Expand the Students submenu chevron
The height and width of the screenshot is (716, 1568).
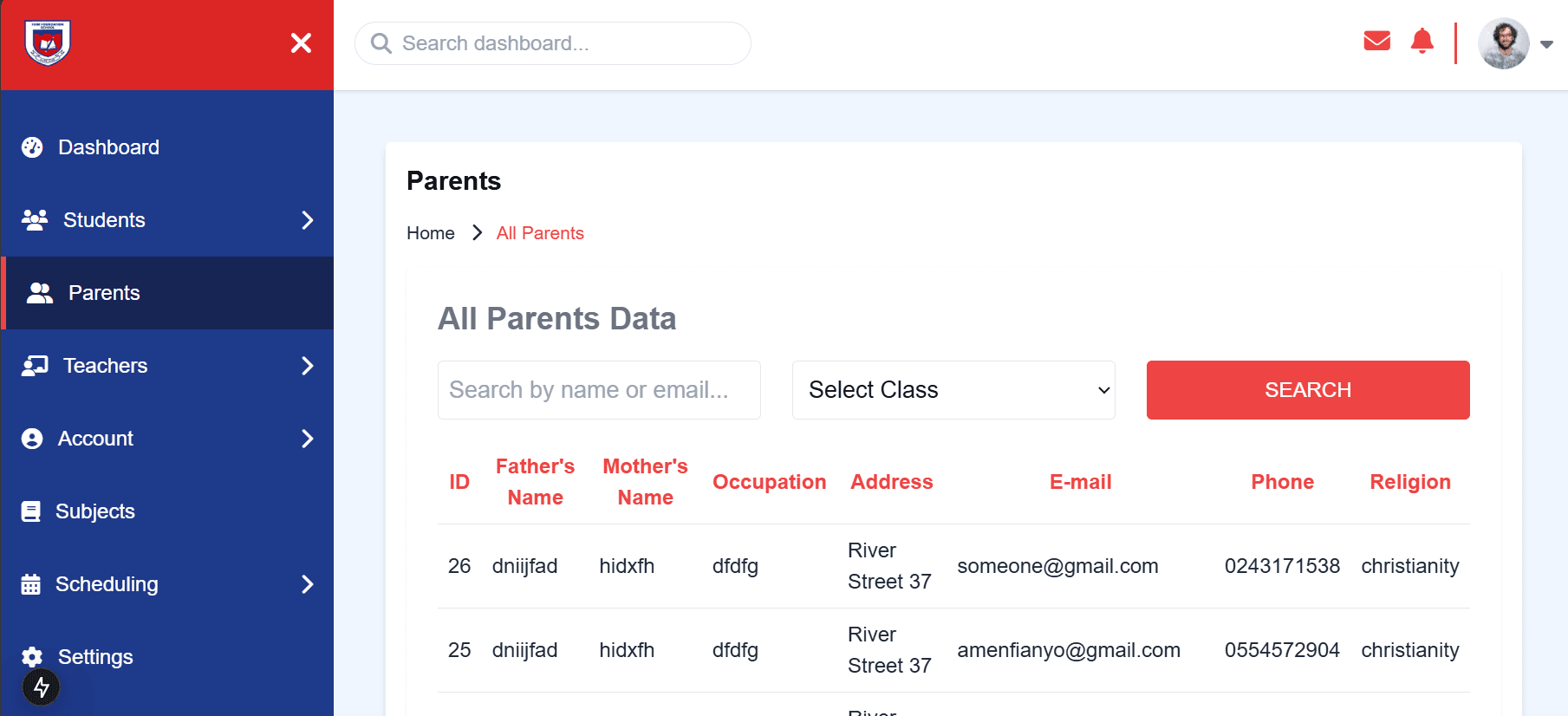coord(308,220)
